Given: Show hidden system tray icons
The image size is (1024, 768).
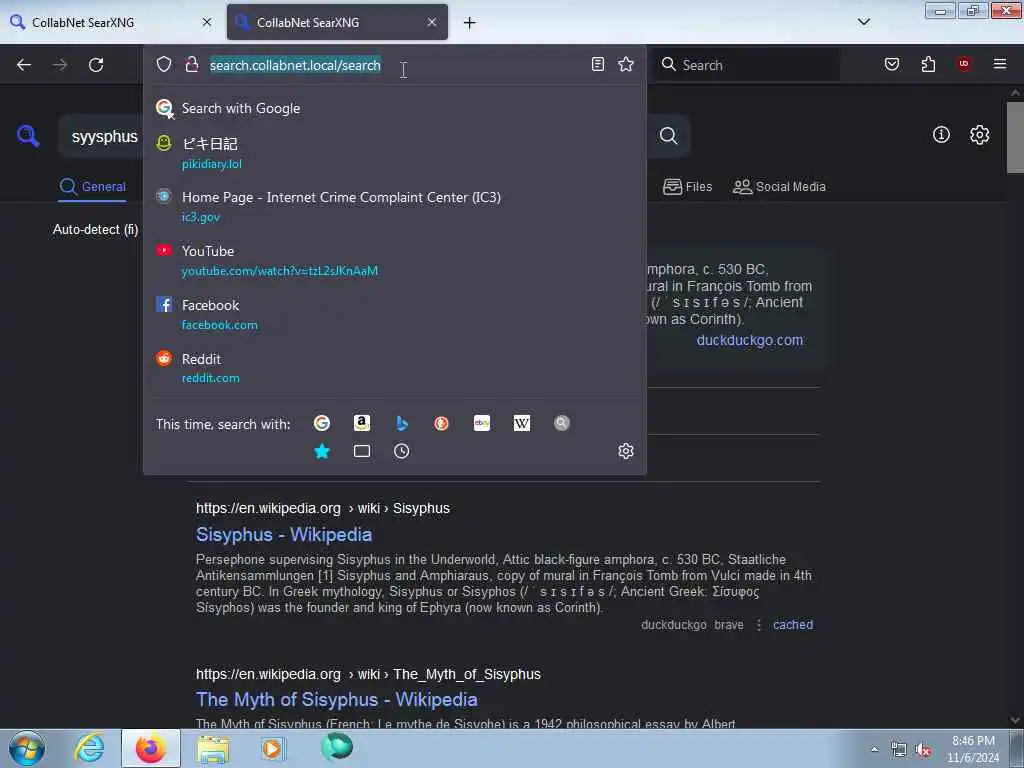Looking at the screenshot, I should click(874, 750).
